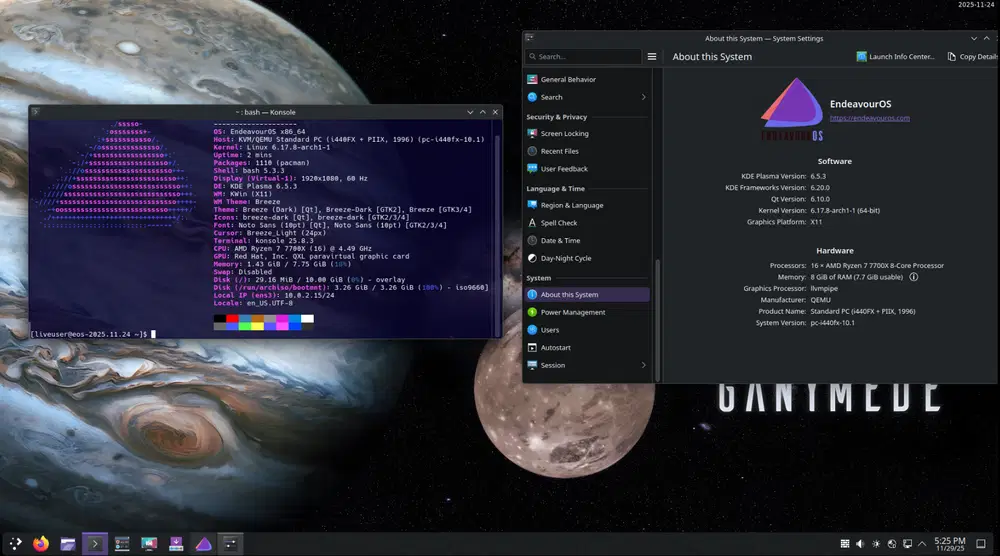Click Launch Info Center button
This screenshot has width=1000, height=556.
895,57
